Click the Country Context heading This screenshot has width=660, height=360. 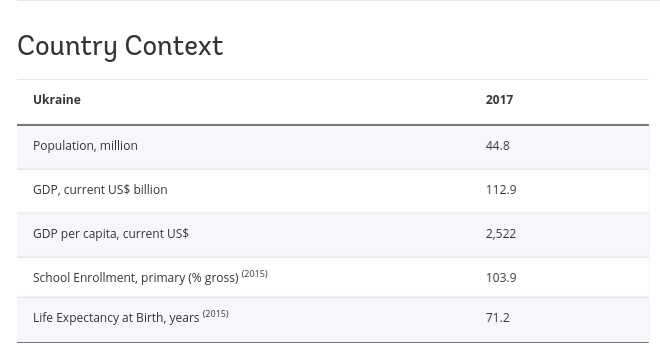point(120,46)
